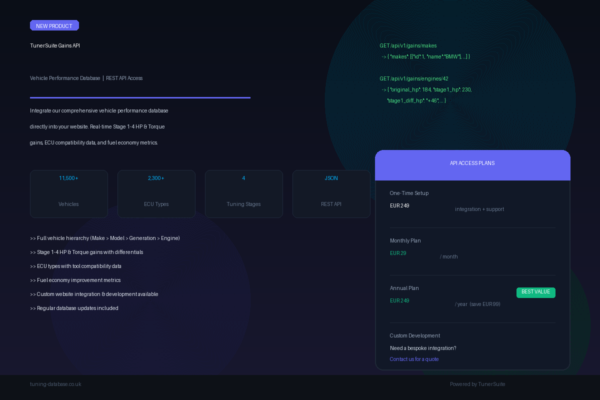Click the GET /api/v1/gains/engines/42 code line
Viewport: 600px width, 400px height.
coord(414,78)
